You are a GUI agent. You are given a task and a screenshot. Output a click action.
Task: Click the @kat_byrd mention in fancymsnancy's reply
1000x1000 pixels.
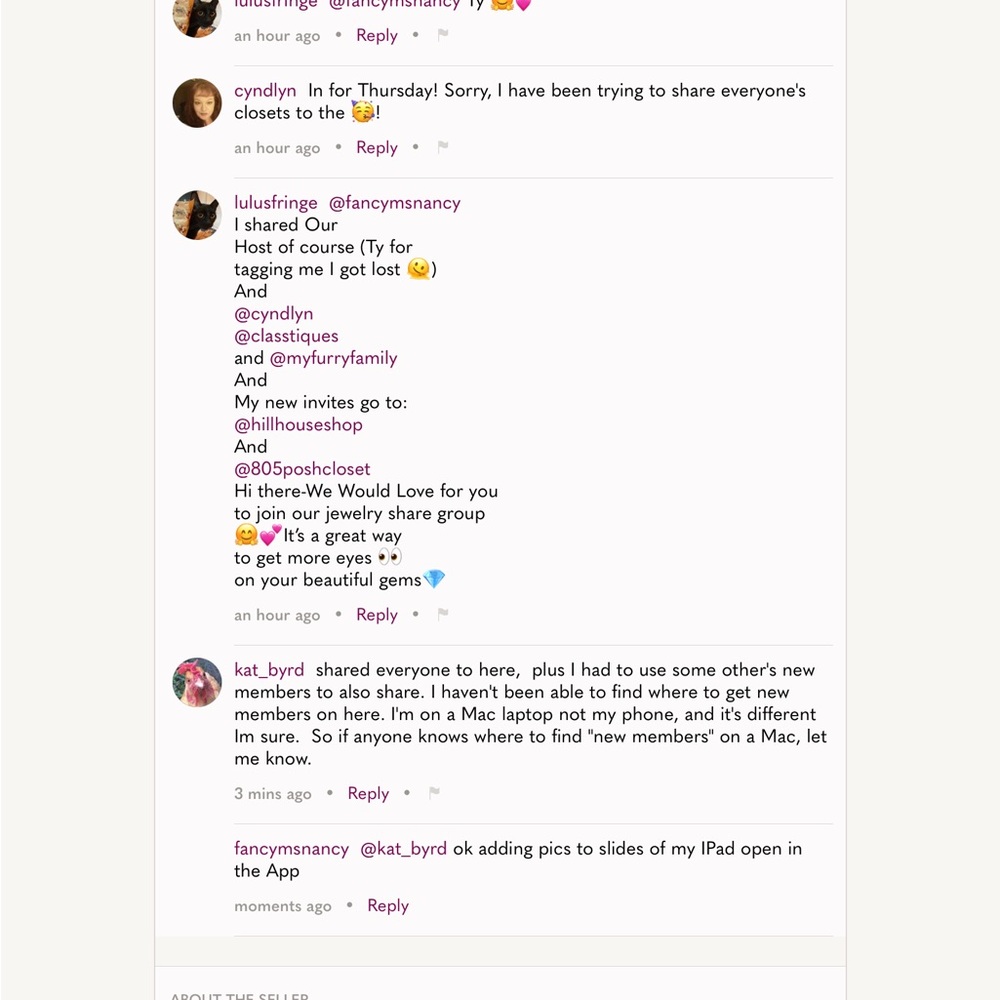click(403, 848)
